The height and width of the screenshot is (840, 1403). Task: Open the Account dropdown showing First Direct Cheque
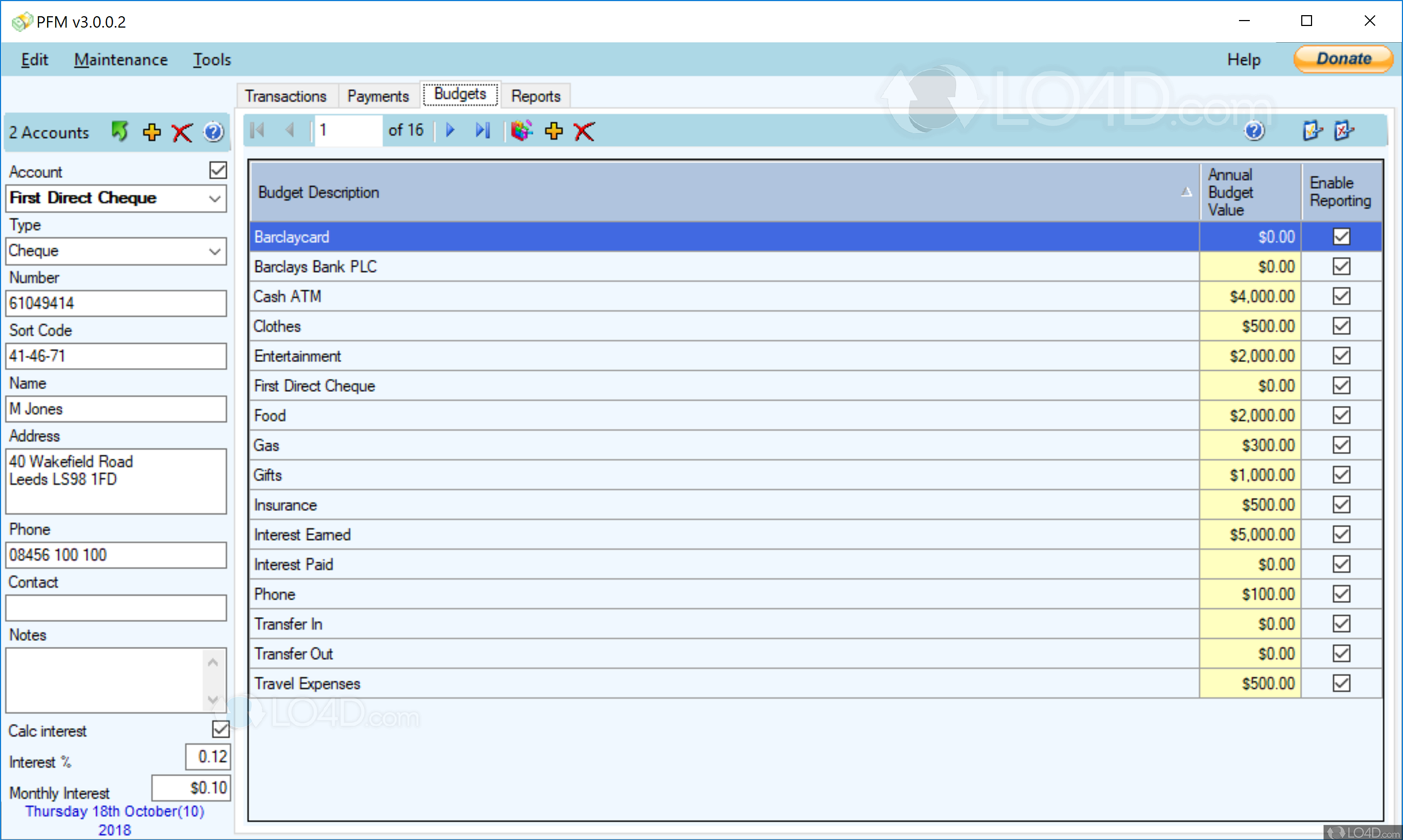214,199
